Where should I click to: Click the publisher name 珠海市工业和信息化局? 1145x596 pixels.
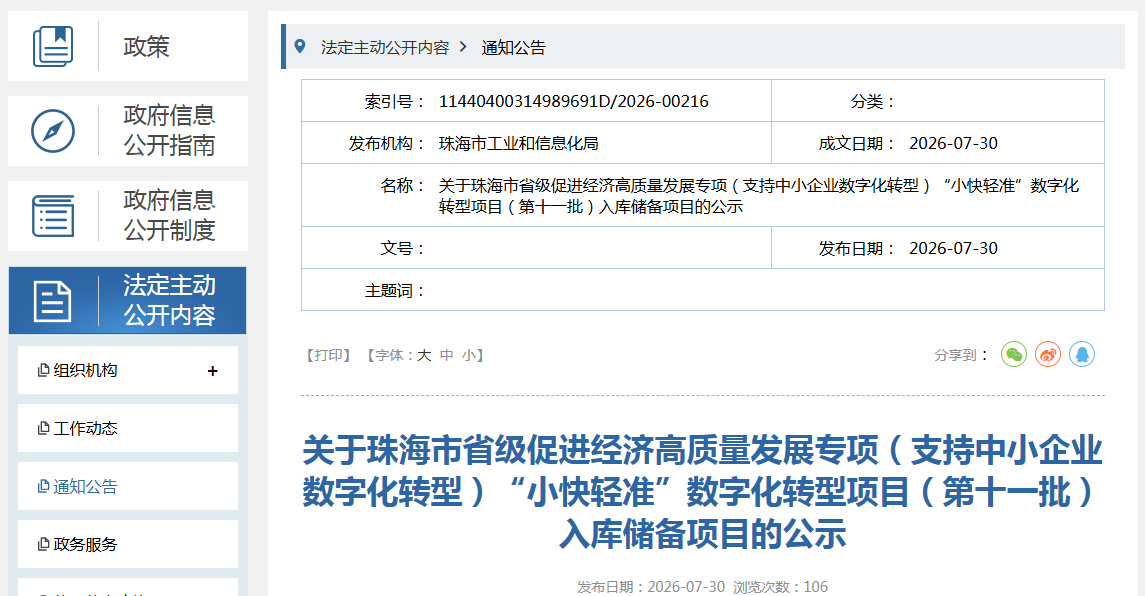click(x=518, y=144)
